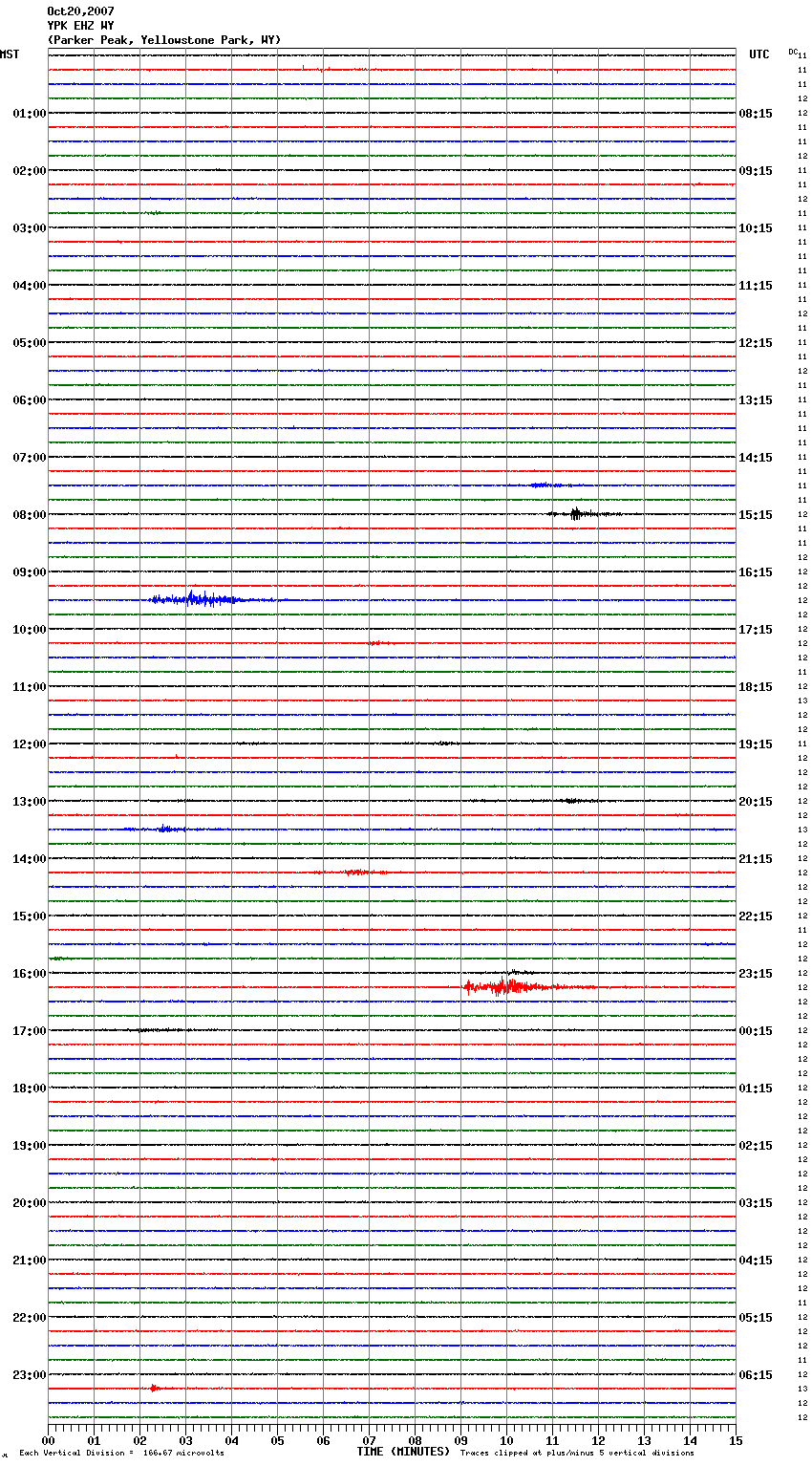Select the 13:15 UTC time label
Screen dimensions: 812x1466
pyautogui.click(x=756, y=400)
